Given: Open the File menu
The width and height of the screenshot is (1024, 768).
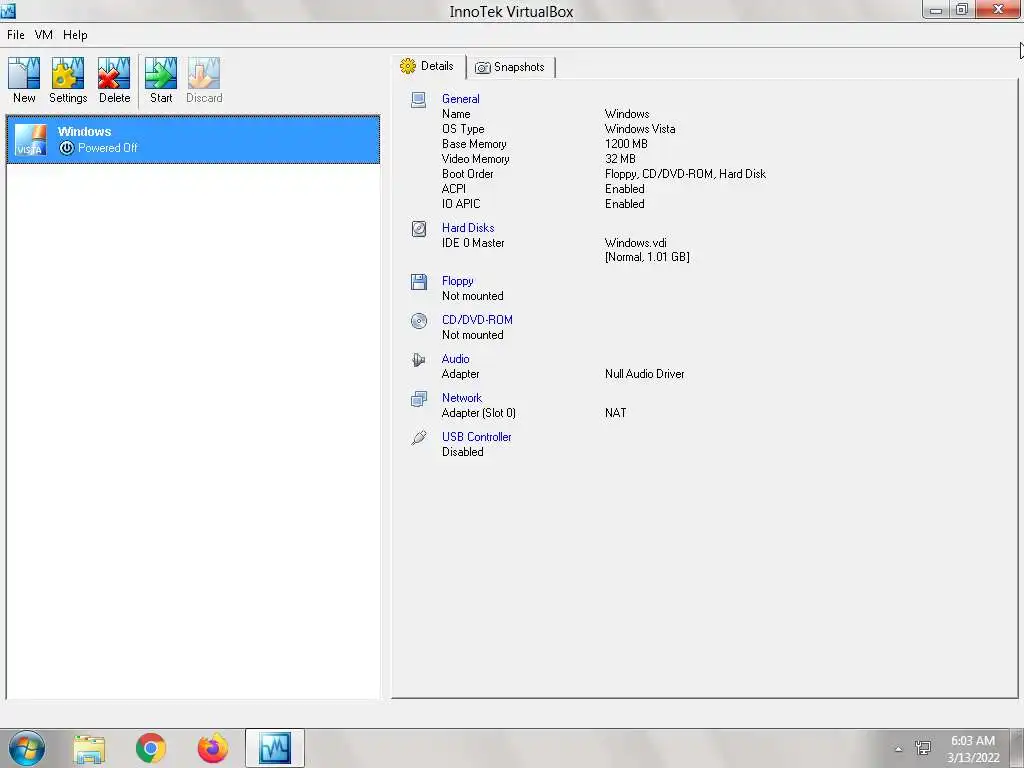Looking at the screenshot, I should pos(16,35).
